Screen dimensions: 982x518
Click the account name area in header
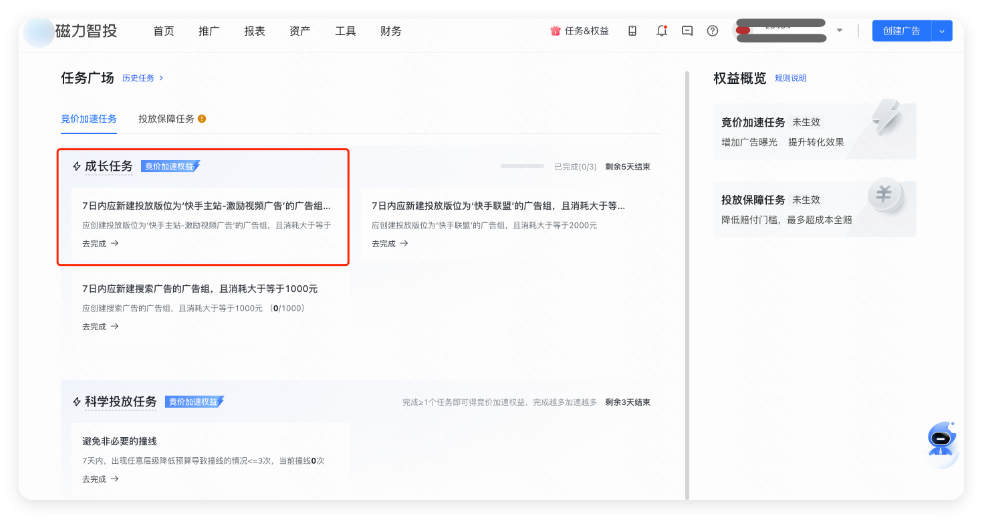pos(782,31)
